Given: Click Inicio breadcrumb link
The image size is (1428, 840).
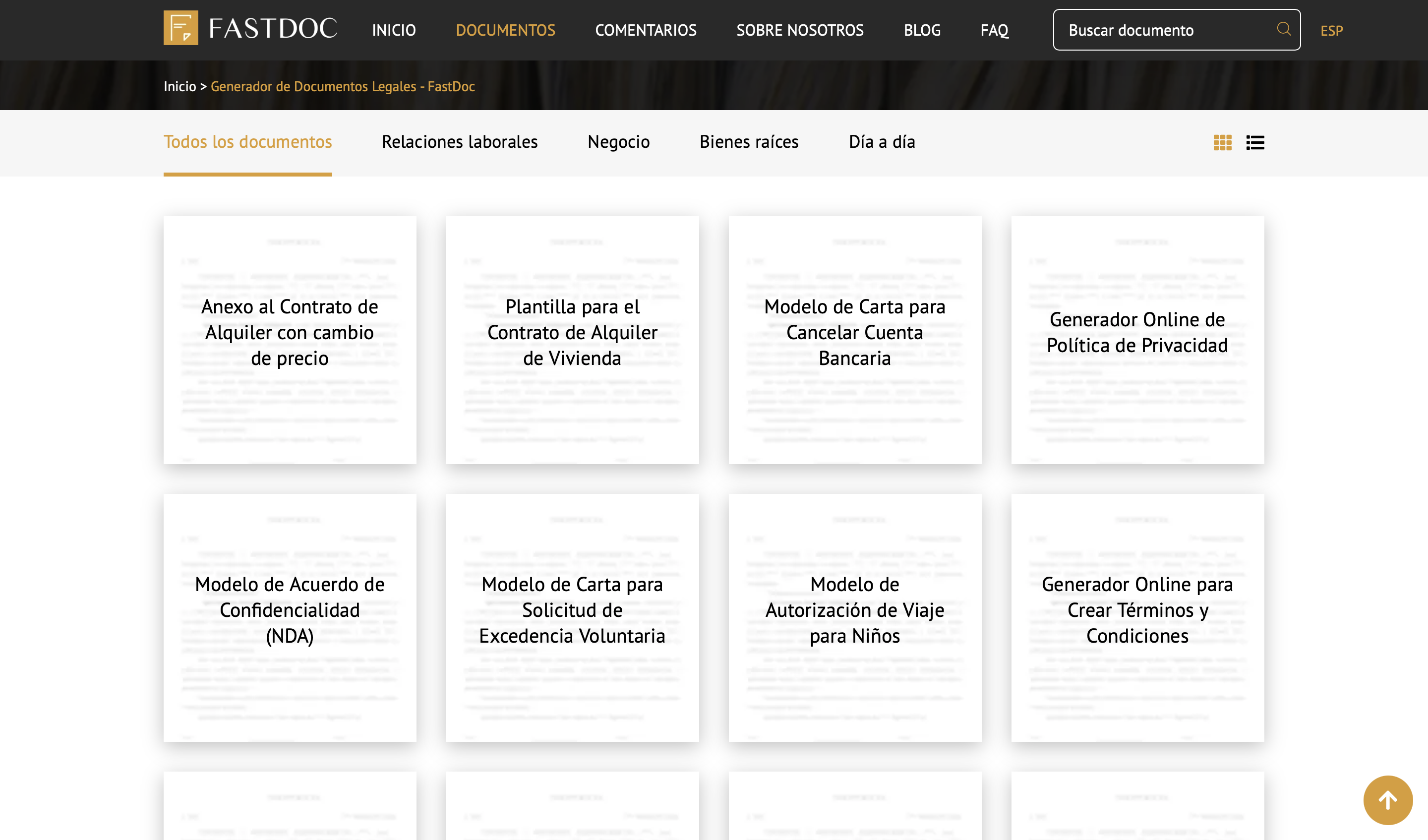Looking at the screenshot, I should 179,86.
